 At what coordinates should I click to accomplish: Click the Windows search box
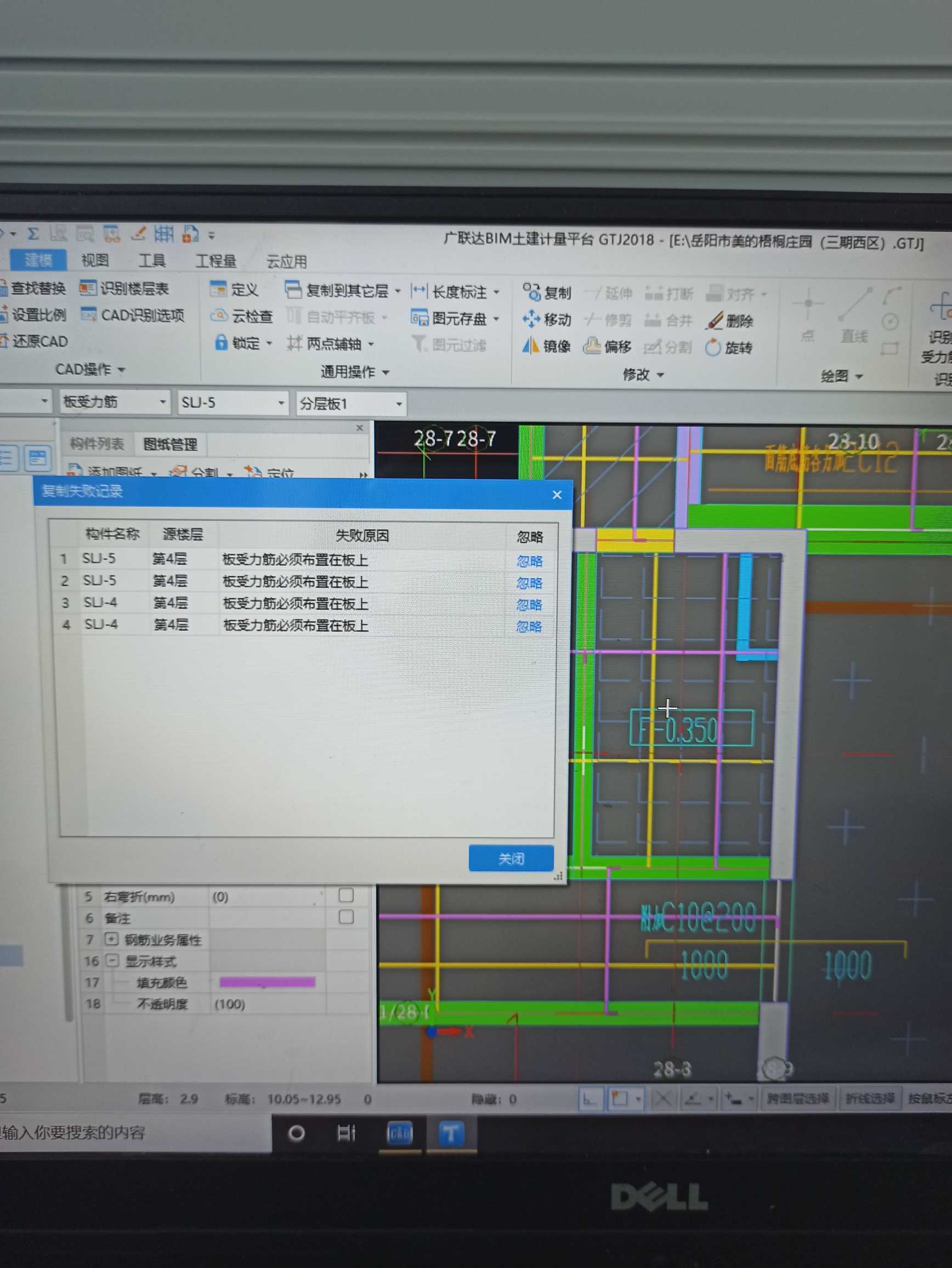pyautogui.click(x=135, y=1132)
